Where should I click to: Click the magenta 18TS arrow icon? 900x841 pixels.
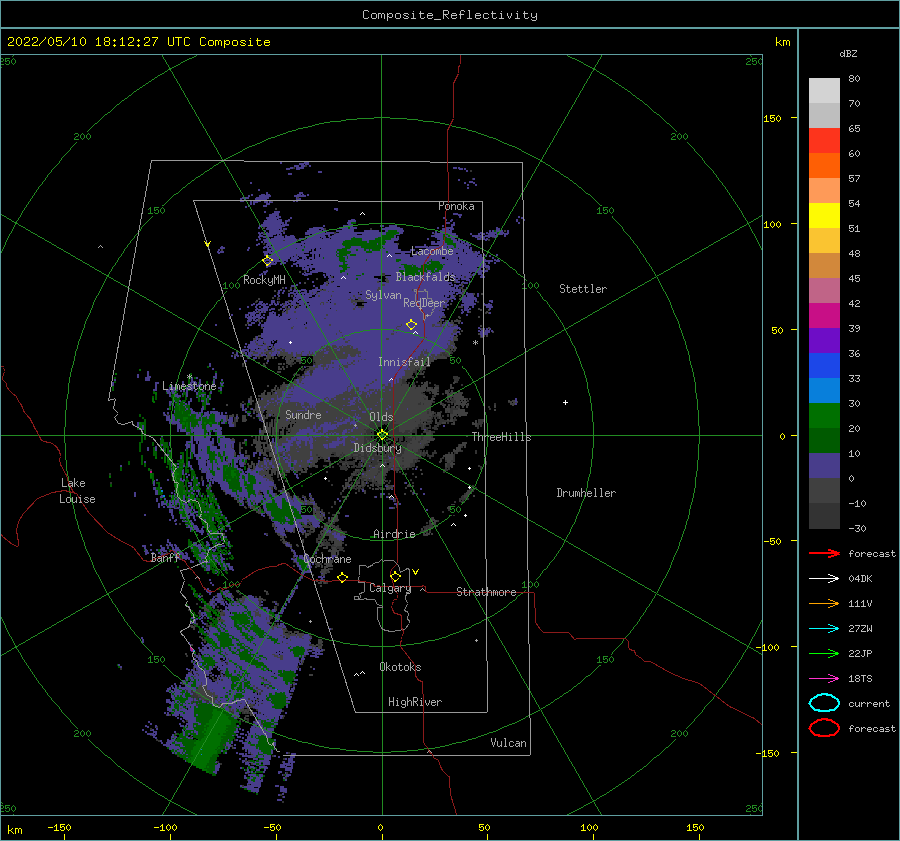tap(824, 679)
